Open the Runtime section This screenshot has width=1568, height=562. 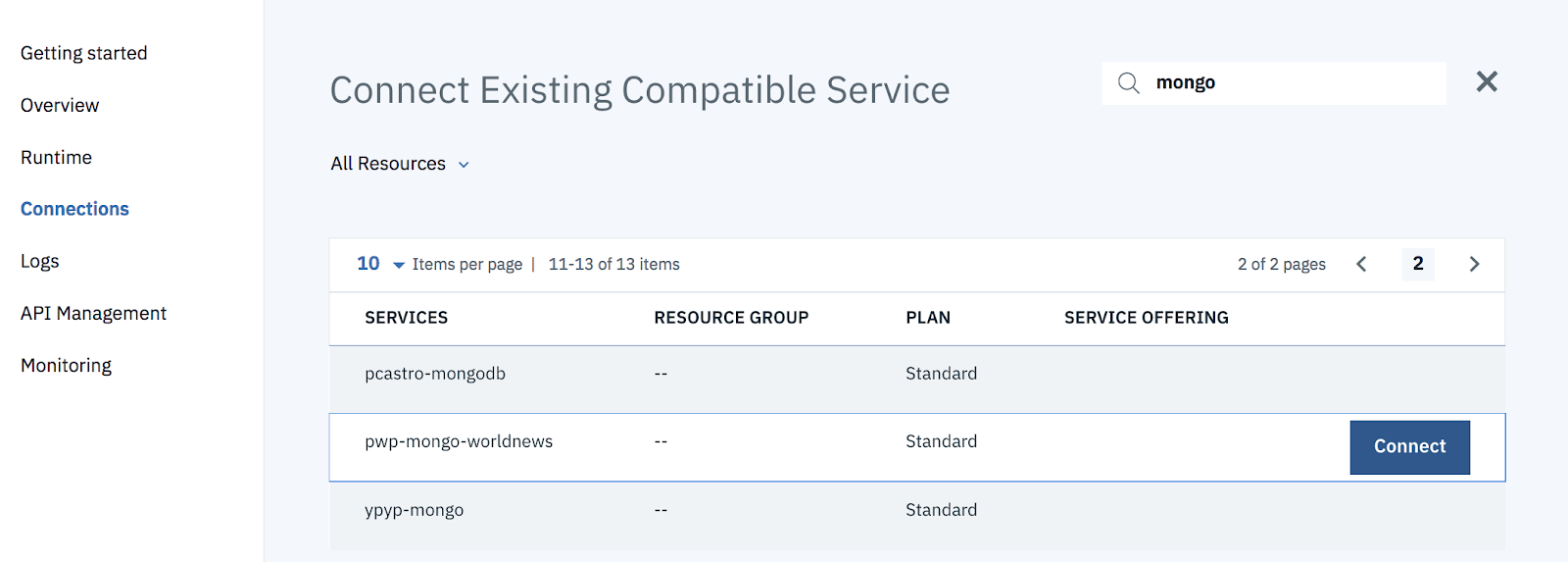pos(57,157)
